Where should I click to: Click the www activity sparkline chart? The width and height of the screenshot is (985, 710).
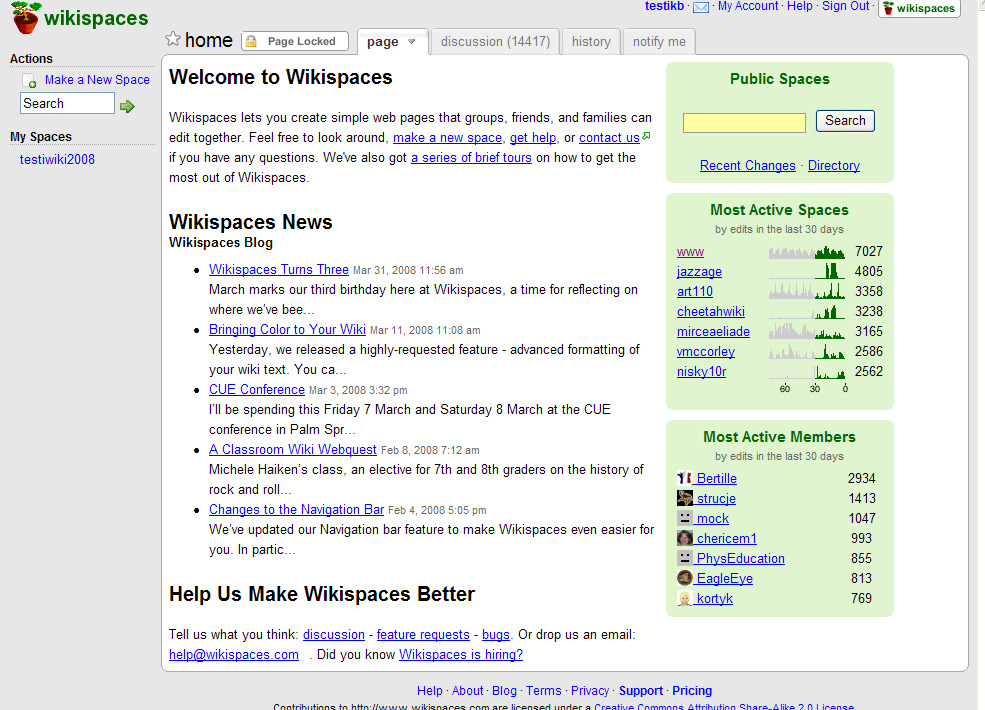point(807,252)
